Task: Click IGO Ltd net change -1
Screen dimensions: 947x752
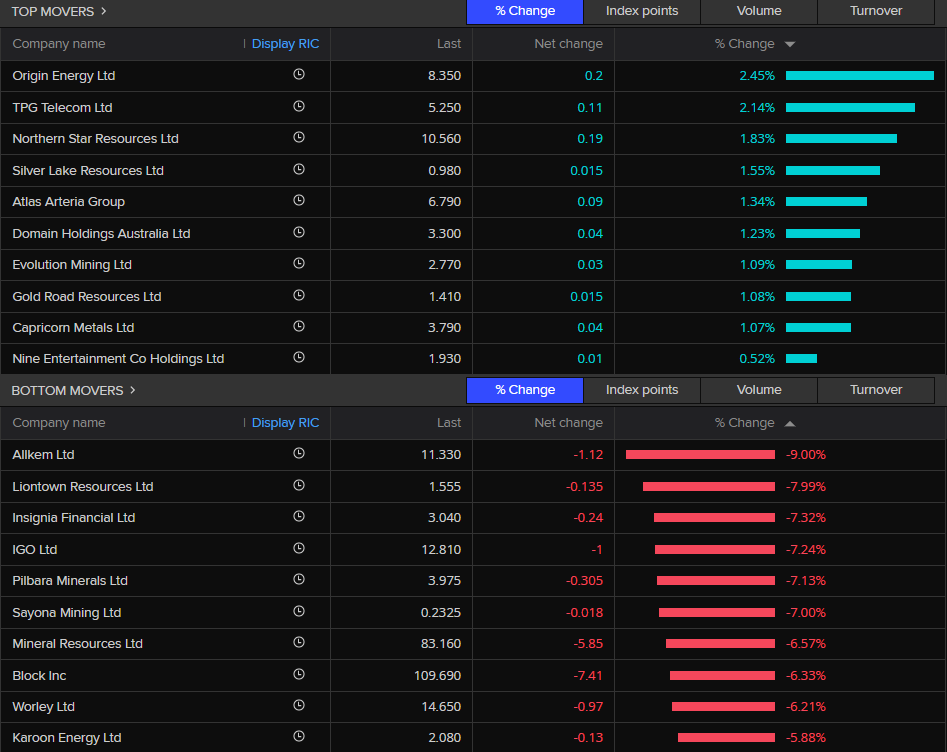Action: point(597,550)
